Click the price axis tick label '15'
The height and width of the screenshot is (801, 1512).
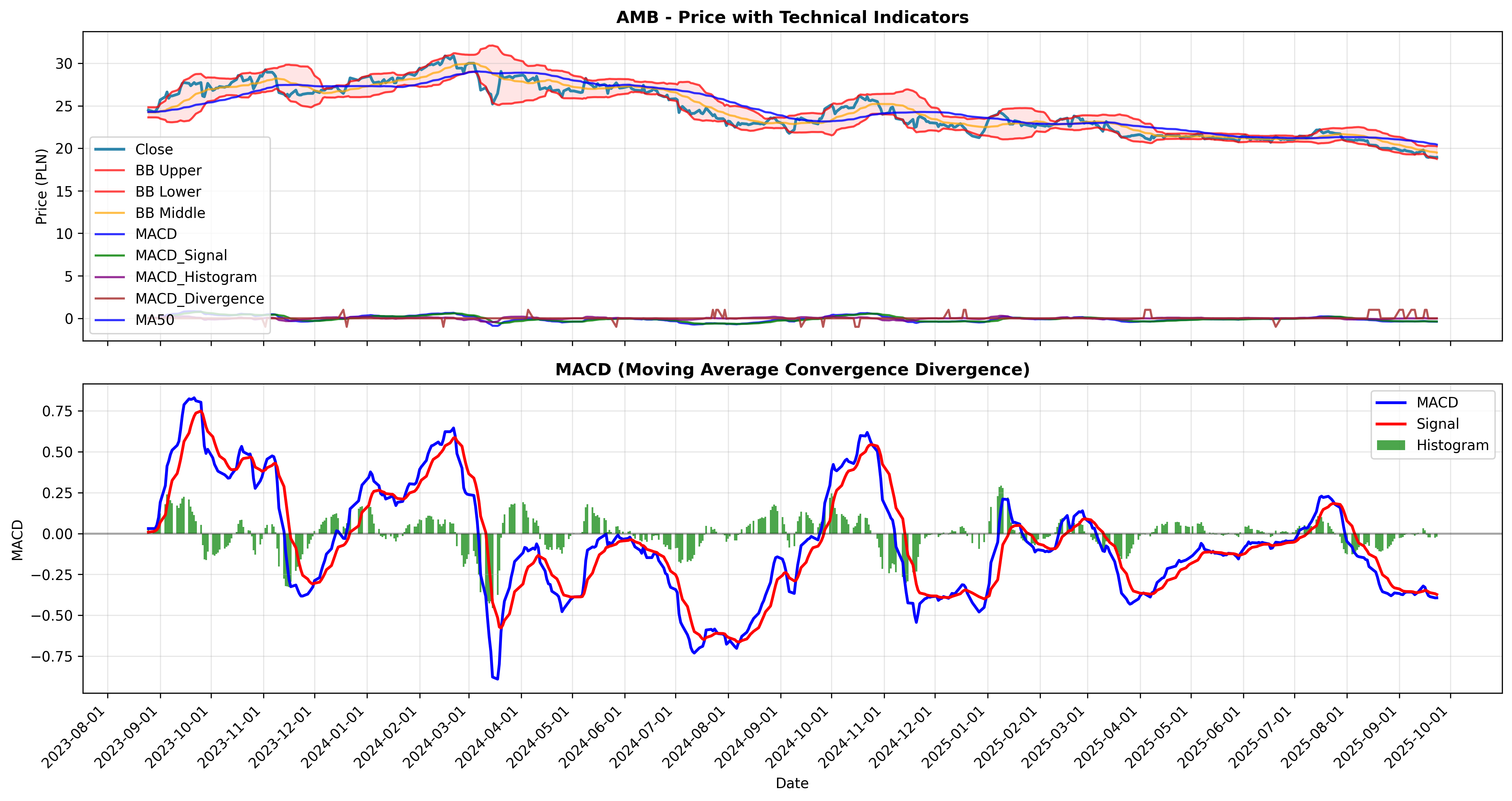pos(64,192)
